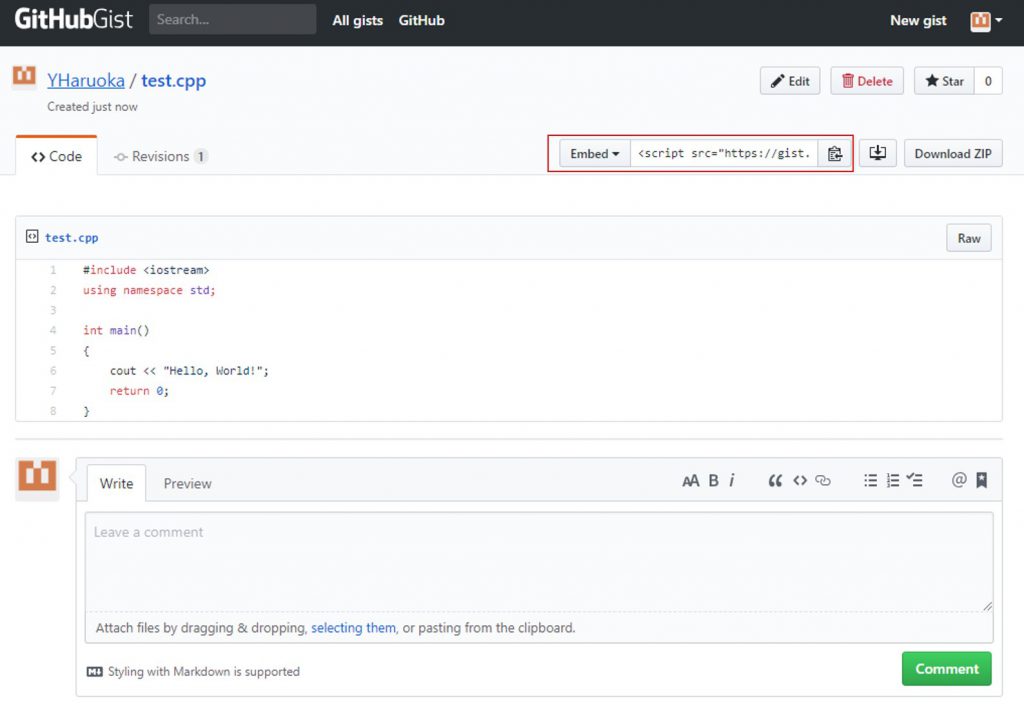Click header text size formatting icon
This screenshot has width=1024, height=716.
pos(690,481)
